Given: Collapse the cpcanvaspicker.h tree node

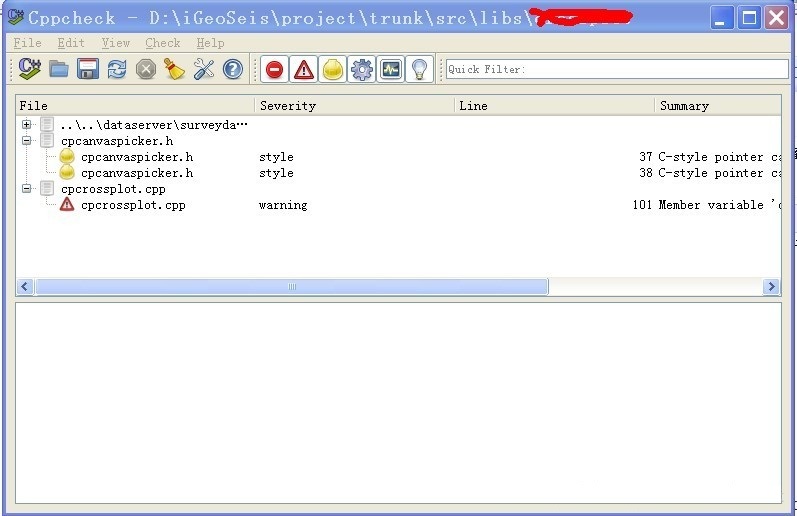Looking at the screenshot, I should pos(27,141).
